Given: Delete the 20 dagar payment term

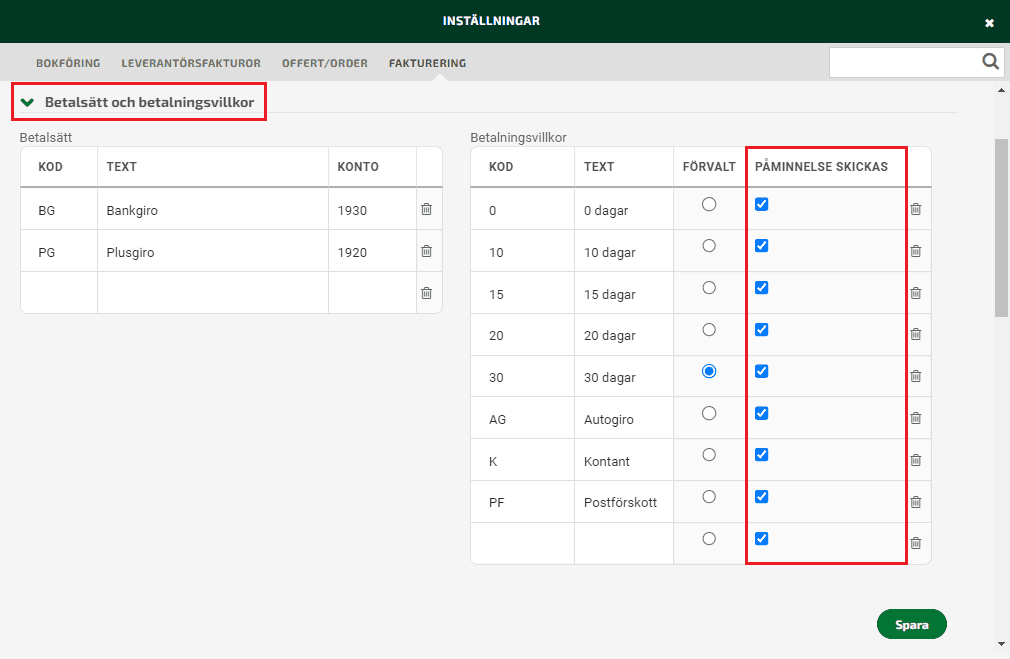Looking at the screenshot, I should click(916, 334).
